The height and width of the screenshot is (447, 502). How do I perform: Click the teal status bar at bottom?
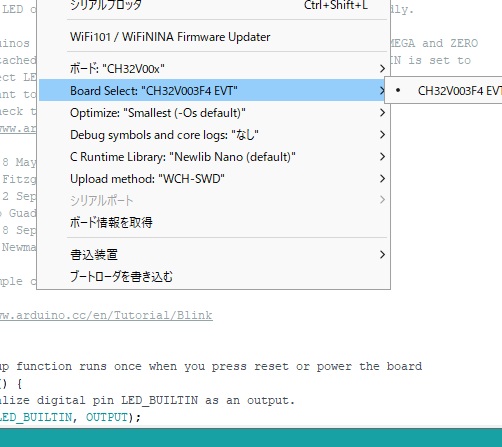coord(251,437)
